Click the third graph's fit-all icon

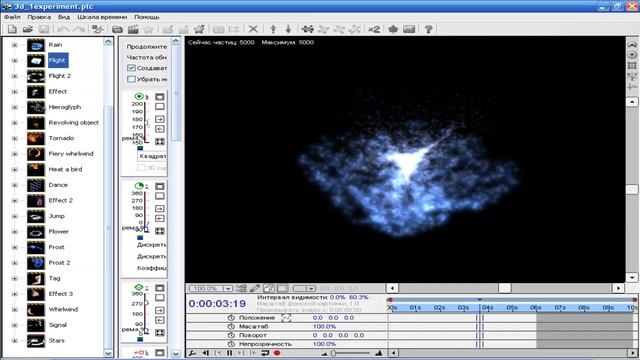pyautogui.click(x=160, y=333)
